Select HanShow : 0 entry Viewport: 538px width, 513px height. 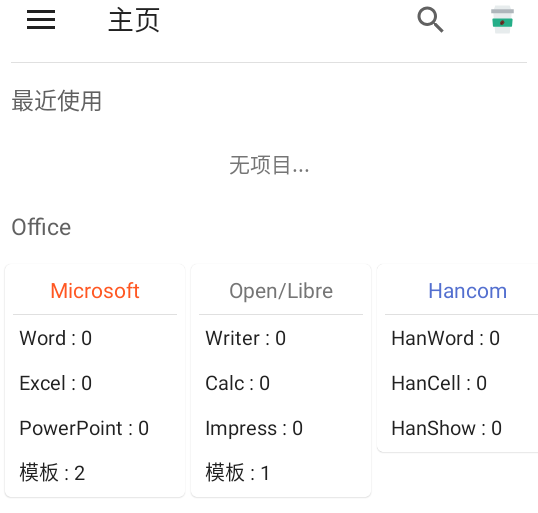(x=447, y=428)
